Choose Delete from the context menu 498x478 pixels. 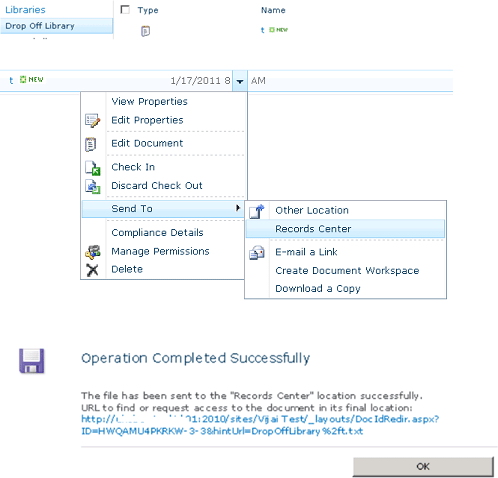tap(127, 269)
